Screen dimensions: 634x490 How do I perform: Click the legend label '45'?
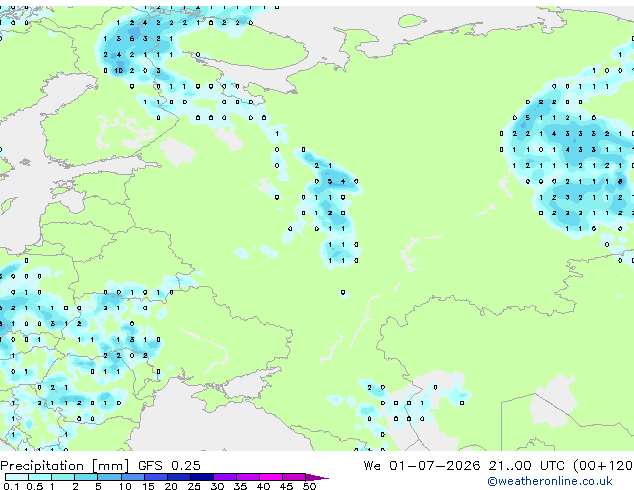[286, 486]
